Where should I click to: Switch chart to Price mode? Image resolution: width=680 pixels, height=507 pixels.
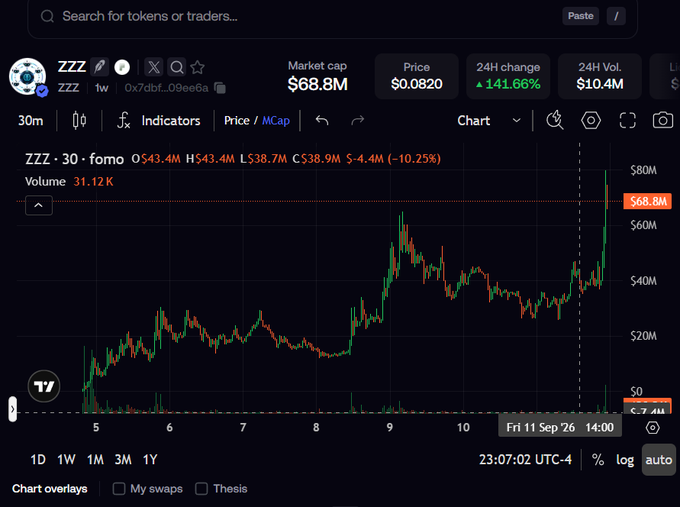click(237, 120)
